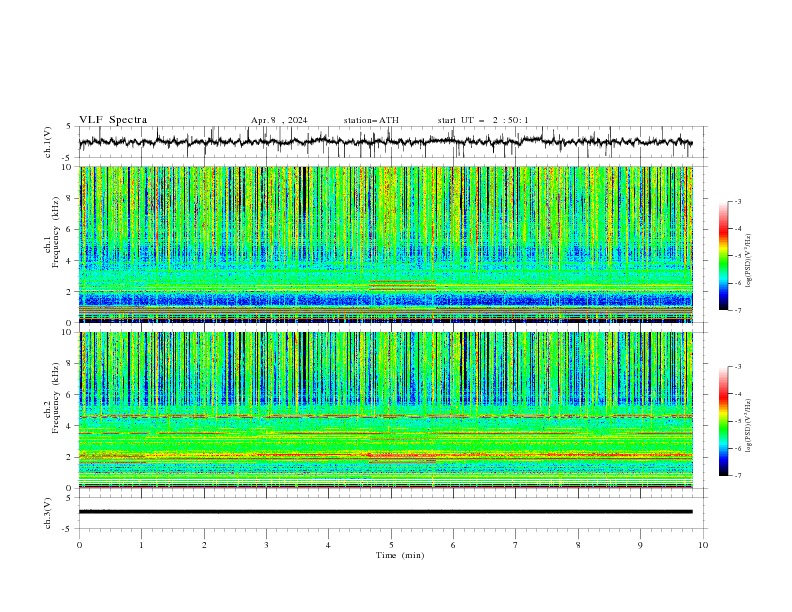Click the "Time (min)" axis label
This screenshot has width=792, height=612.
400,555
